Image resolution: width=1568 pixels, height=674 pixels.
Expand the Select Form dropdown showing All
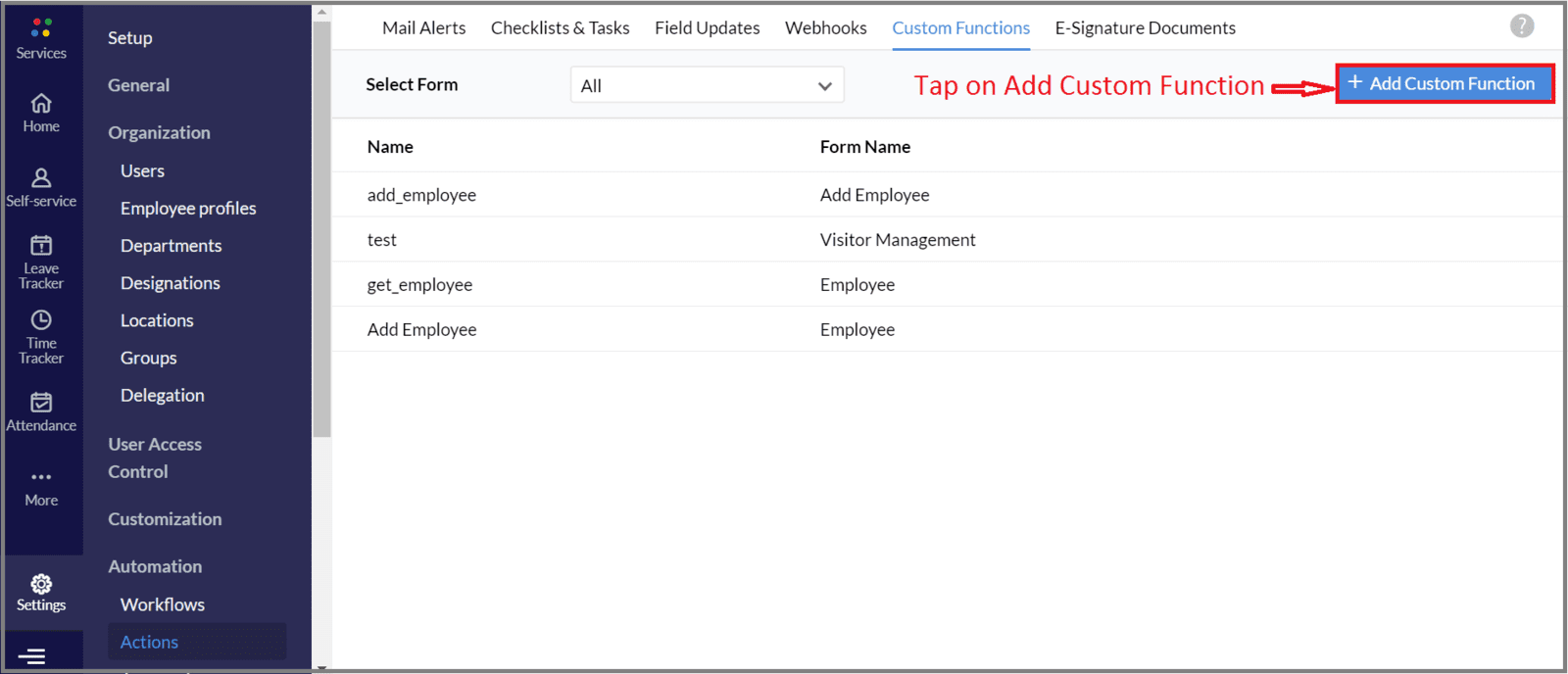tap(707, 85)
